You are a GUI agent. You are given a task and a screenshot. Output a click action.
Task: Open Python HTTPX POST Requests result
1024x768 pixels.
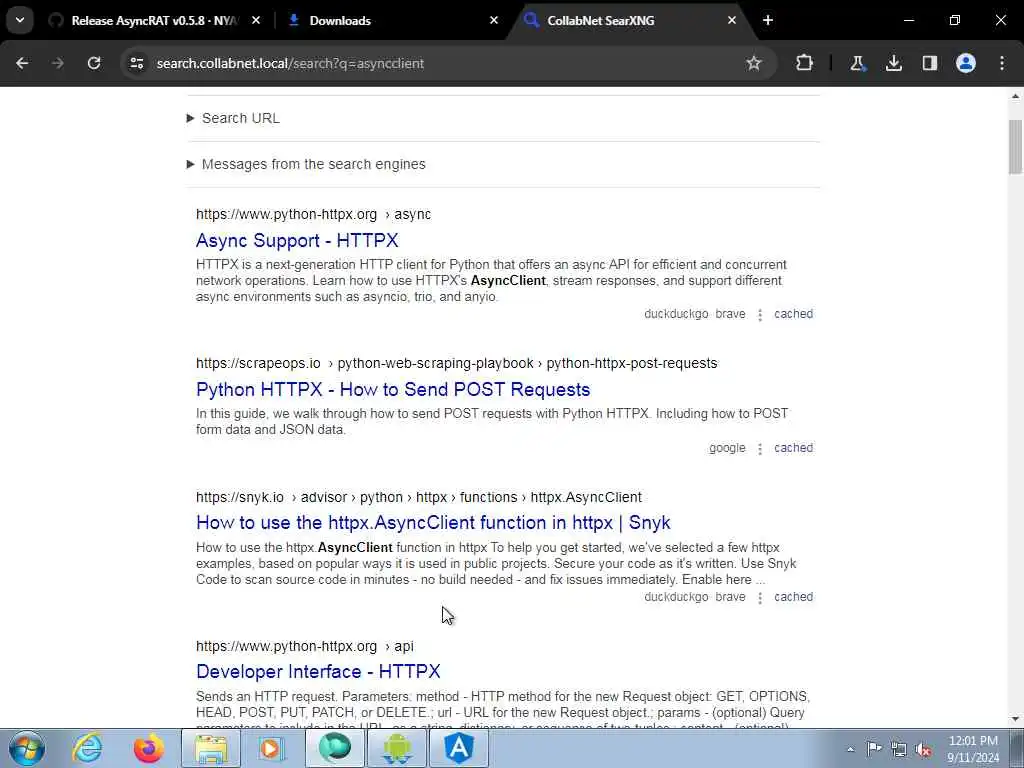(x=393, y=389)
